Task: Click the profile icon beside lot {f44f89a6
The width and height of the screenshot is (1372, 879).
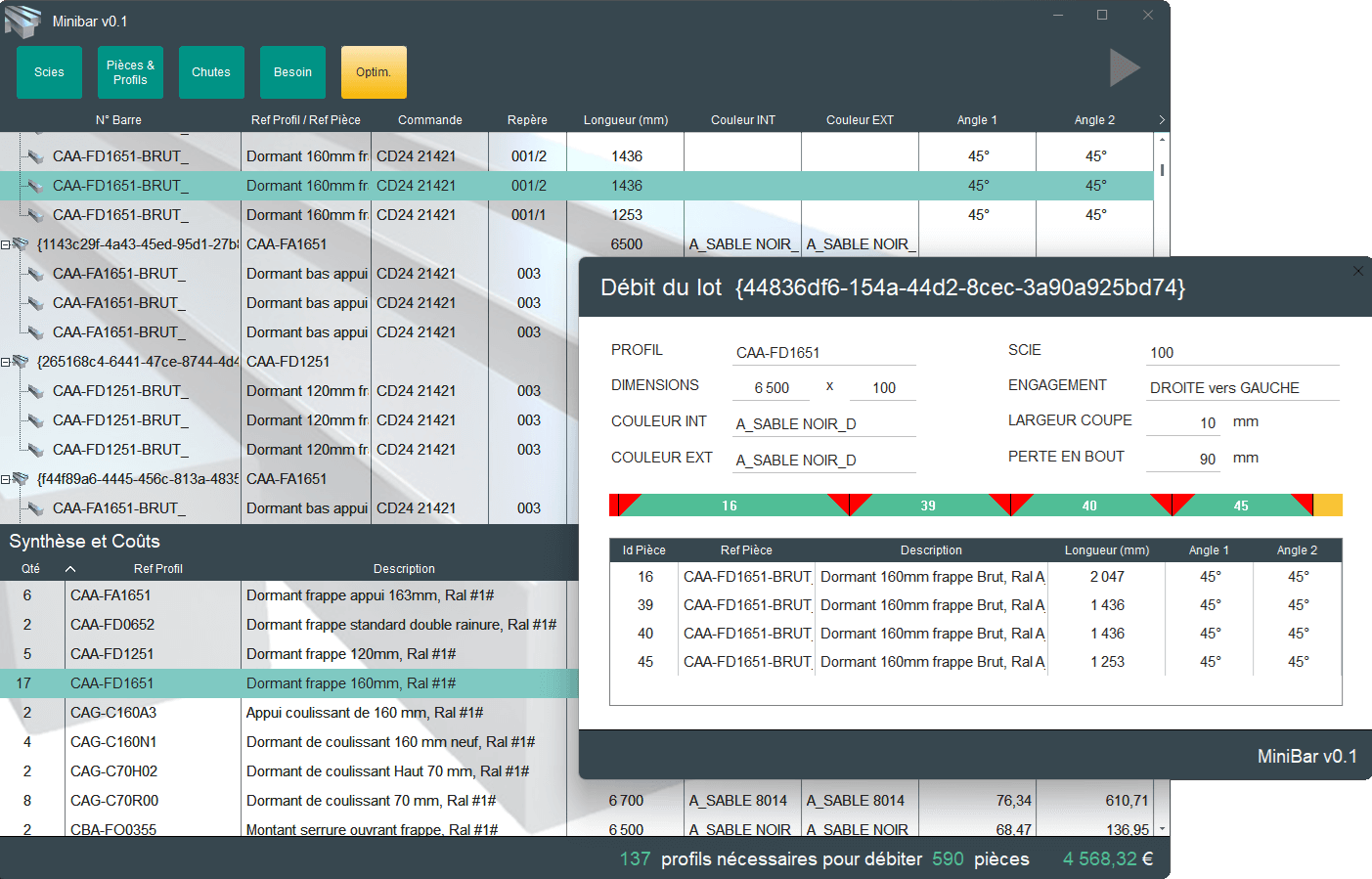Action: coord(21,479)
